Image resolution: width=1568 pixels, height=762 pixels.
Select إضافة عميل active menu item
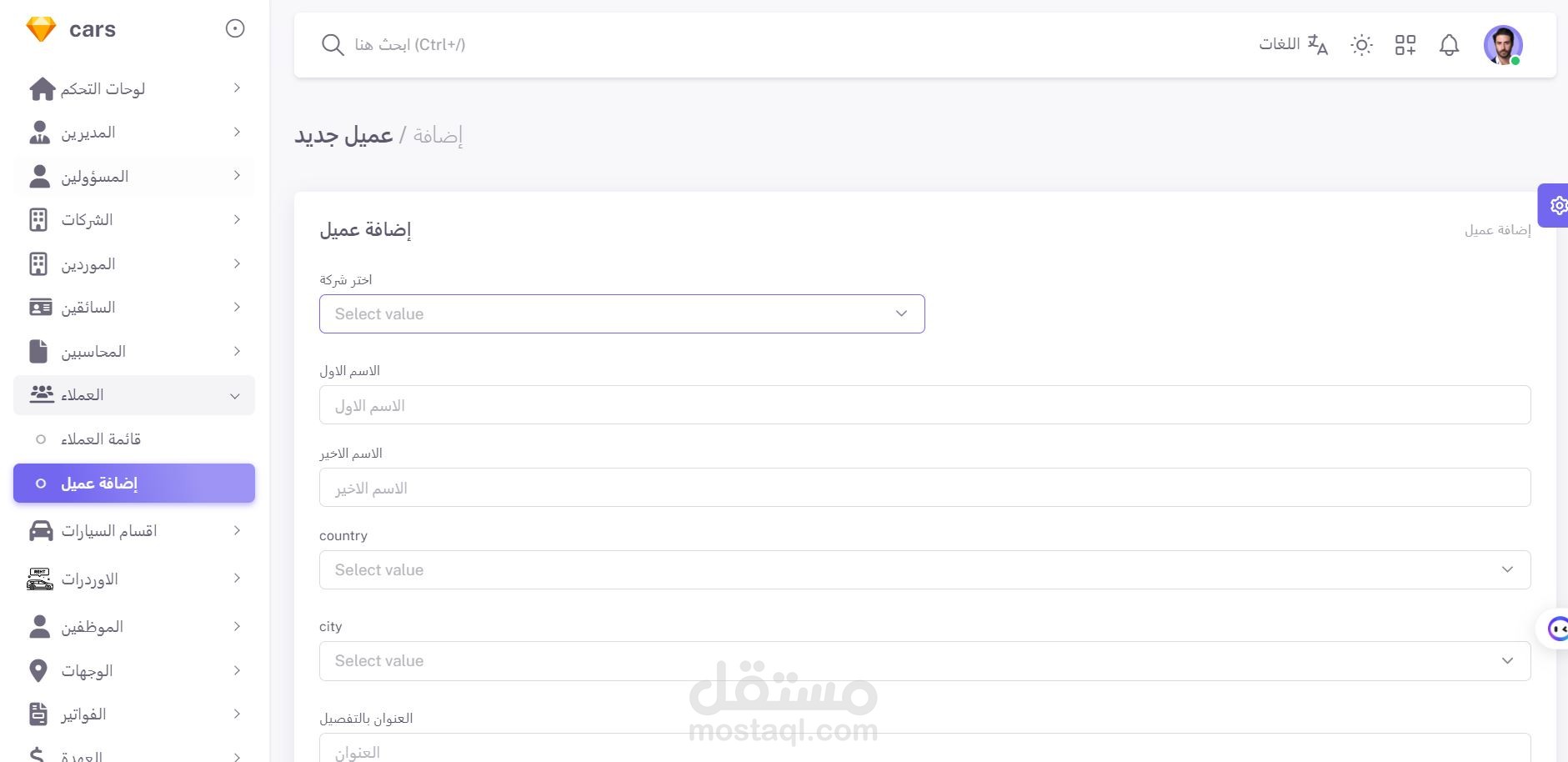133,484
